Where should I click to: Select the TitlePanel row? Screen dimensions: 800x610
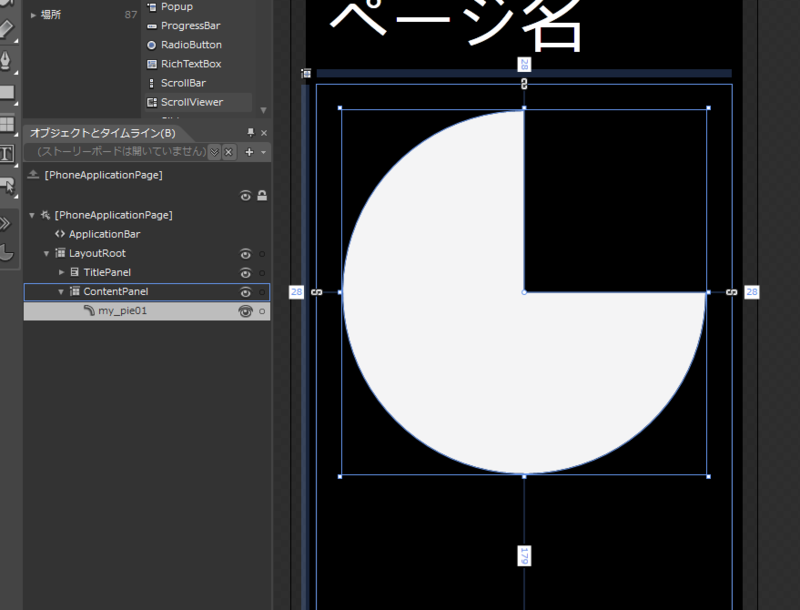[x=147, y=272]
